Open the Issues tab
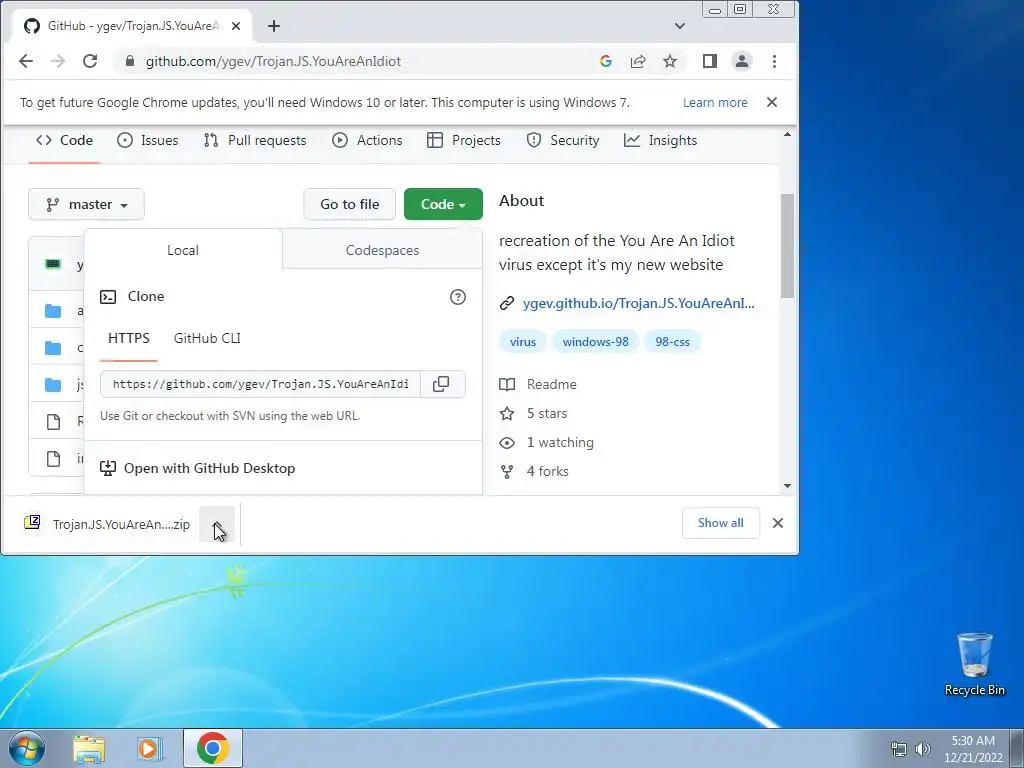The width and height of the screenshot is (1024, 768). coord(148,140)
